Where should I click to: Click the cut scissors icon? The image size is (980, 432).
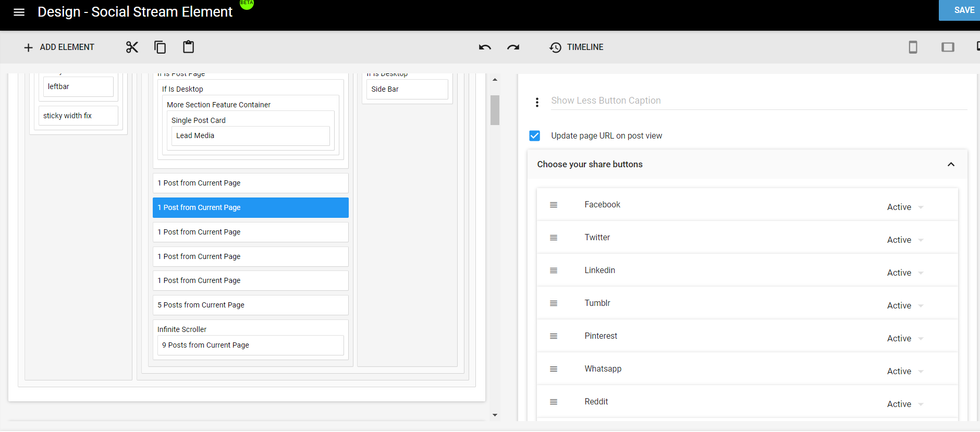click(132, 47)
